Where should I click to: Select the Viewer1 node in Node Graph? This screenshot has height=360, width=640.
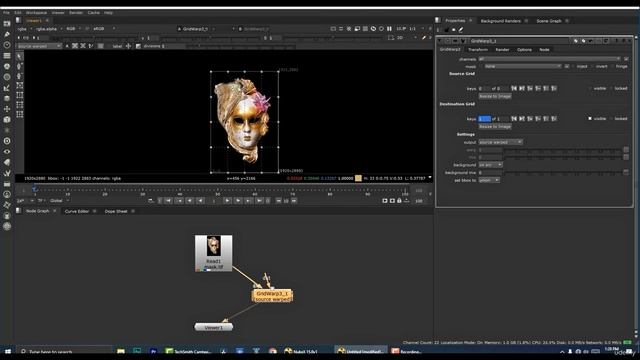point(214,327)
